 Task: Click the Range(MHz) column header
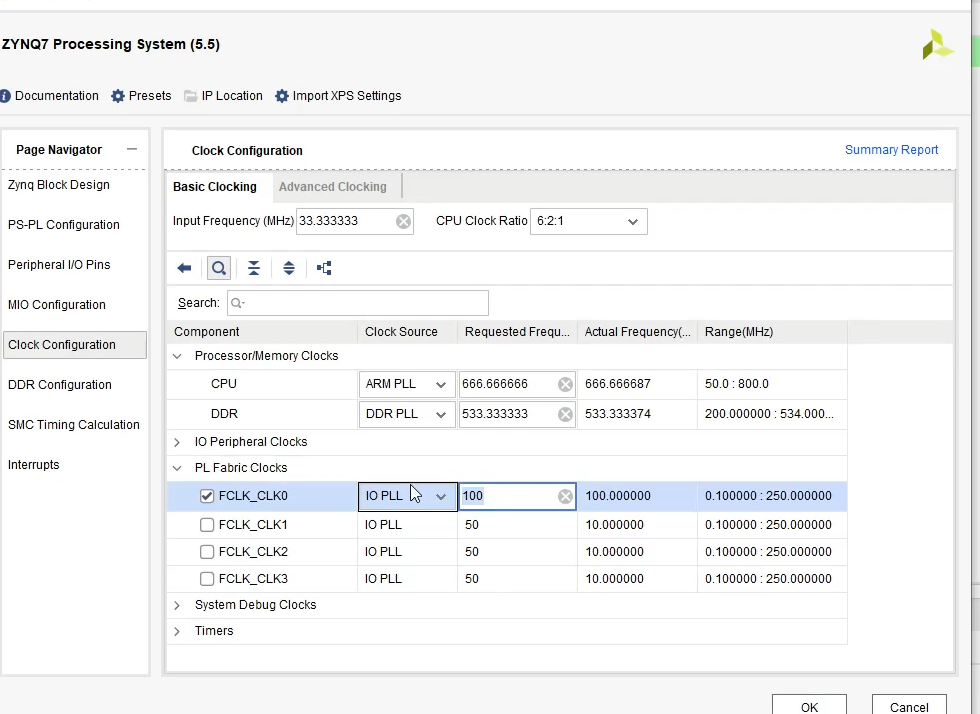pos(772,332)
